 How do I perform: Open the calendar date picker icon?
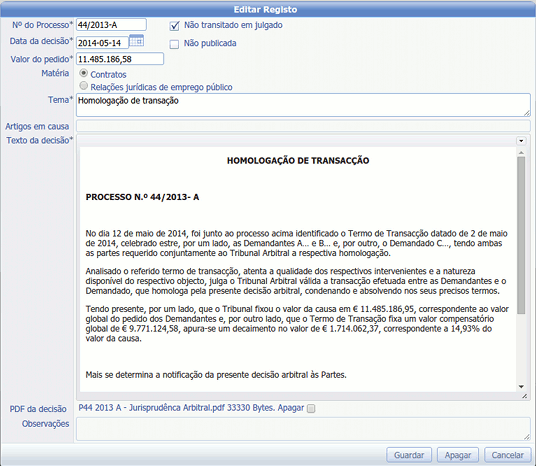137,41
